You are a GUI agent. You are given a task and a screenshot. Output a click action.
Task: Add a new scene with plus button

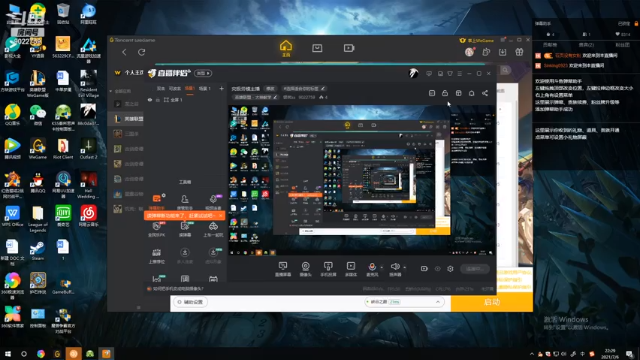pos(221,88)
